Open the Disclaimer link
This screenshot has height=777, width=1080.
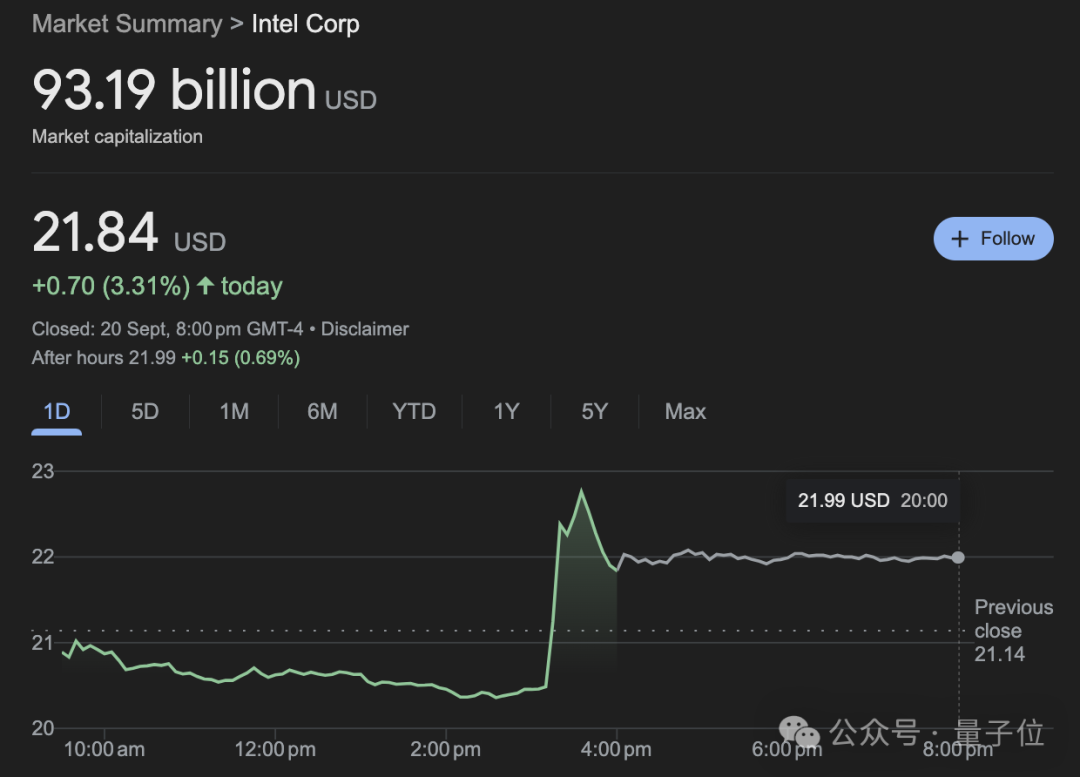click(x=365, y=329)
